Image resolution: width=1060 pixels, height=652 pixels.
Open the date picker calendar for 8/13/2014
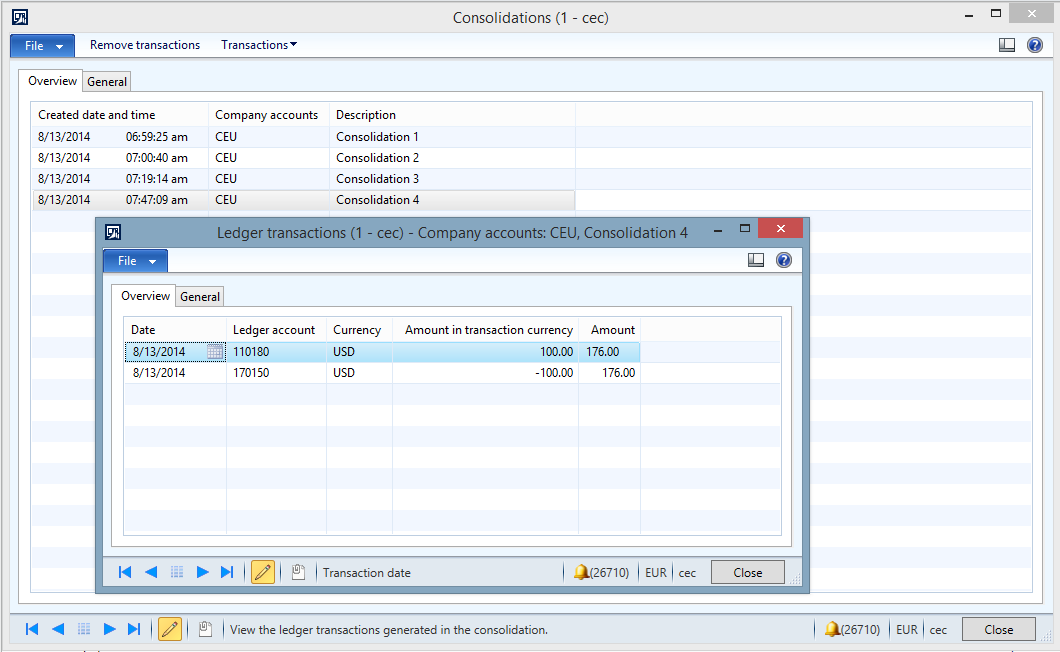pyautogui.click(x=215, y=352)
